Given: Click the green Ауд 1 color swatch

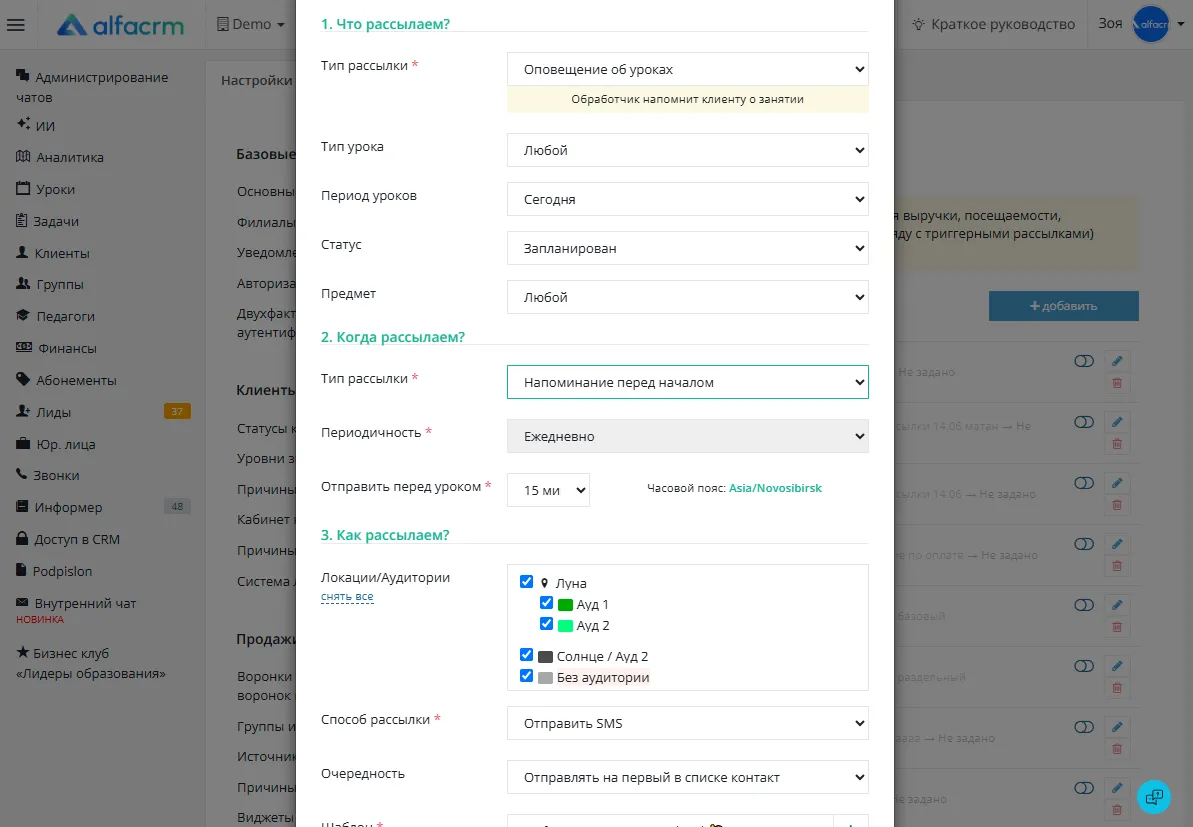Looking at the screenshot, I should click(565, 605).
